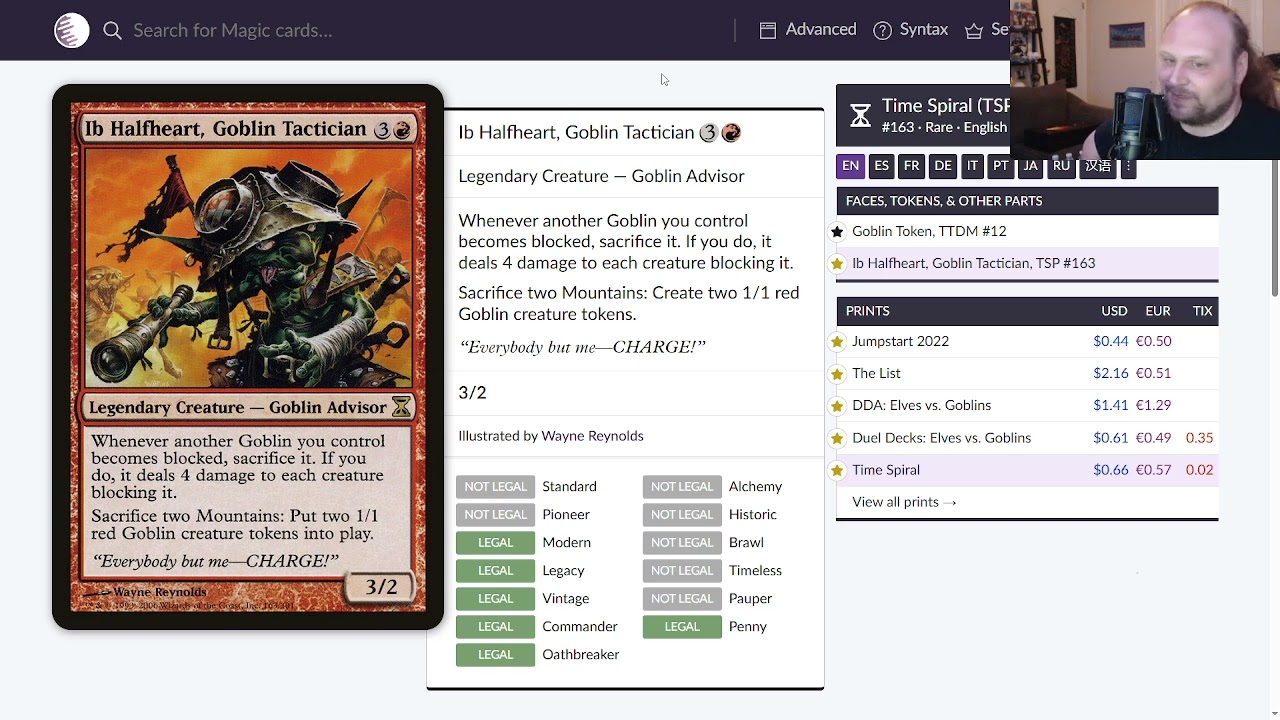Click the 0.35 TIX Duel Decks price
This screenshot has height=720, width=1280.
click(x=1199, y=437)
